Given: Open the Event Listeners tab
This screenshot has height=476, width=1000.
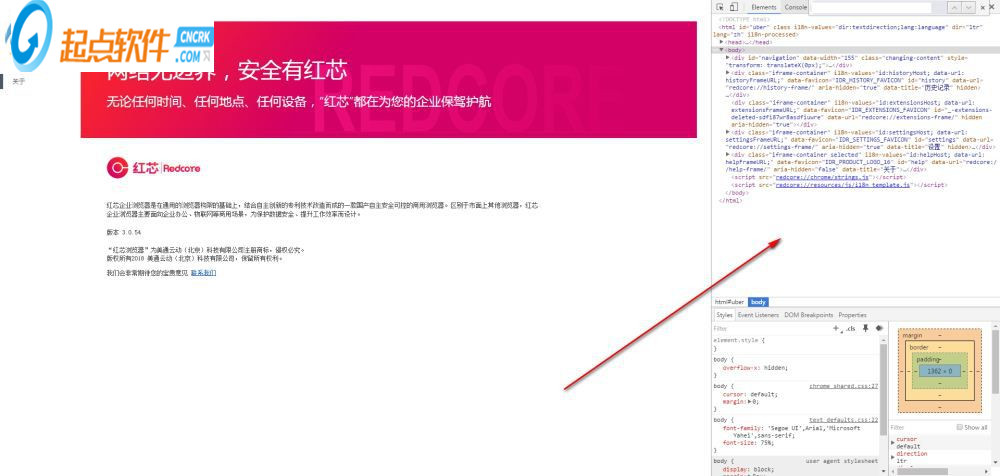Looking at the screenshot, I should [x=758, y=315].
